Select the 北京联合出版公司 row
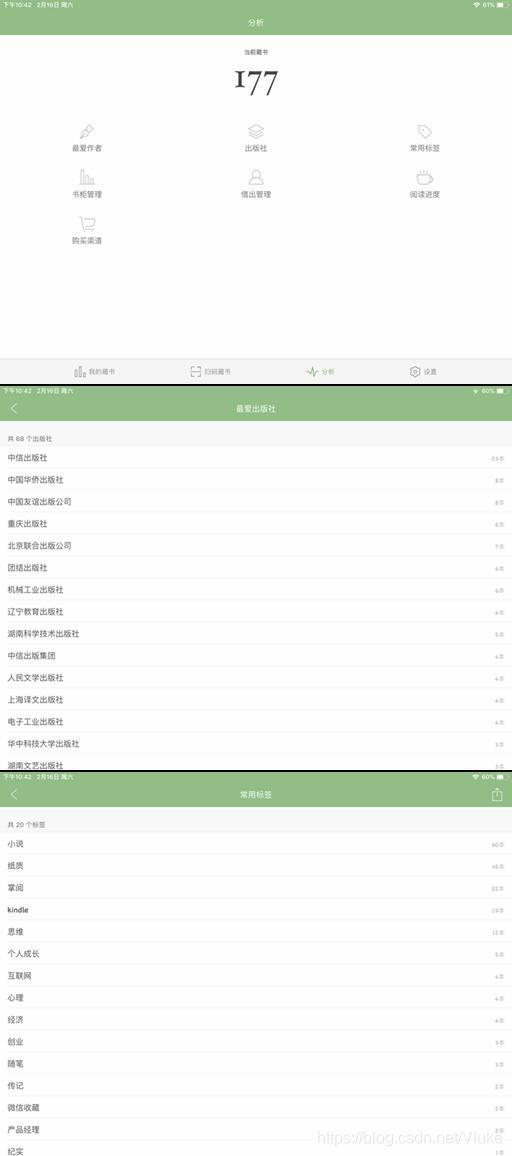512x1156 pixels. coord(256,546)
